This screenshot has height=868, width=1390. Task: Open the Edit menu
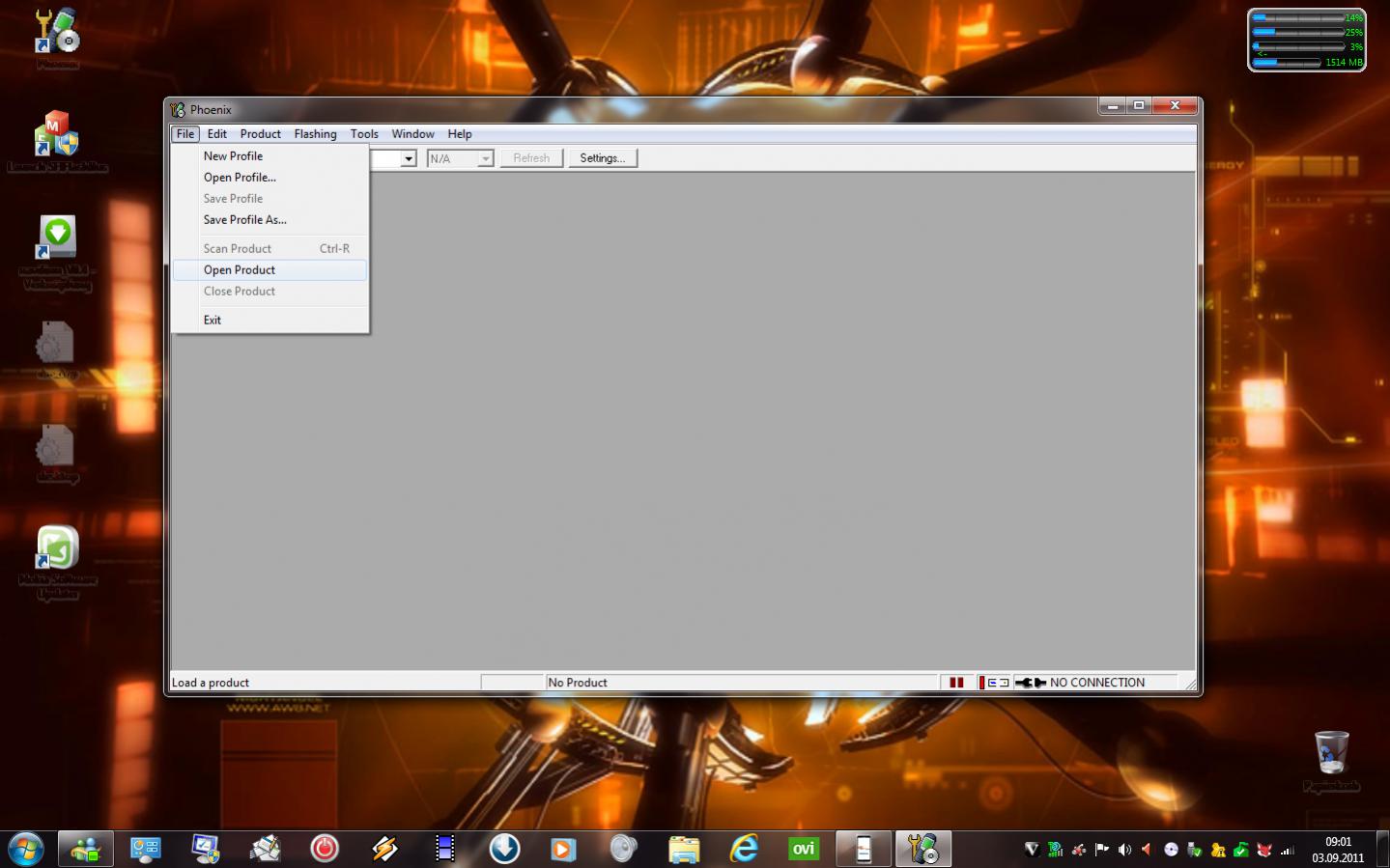point(217,134)
